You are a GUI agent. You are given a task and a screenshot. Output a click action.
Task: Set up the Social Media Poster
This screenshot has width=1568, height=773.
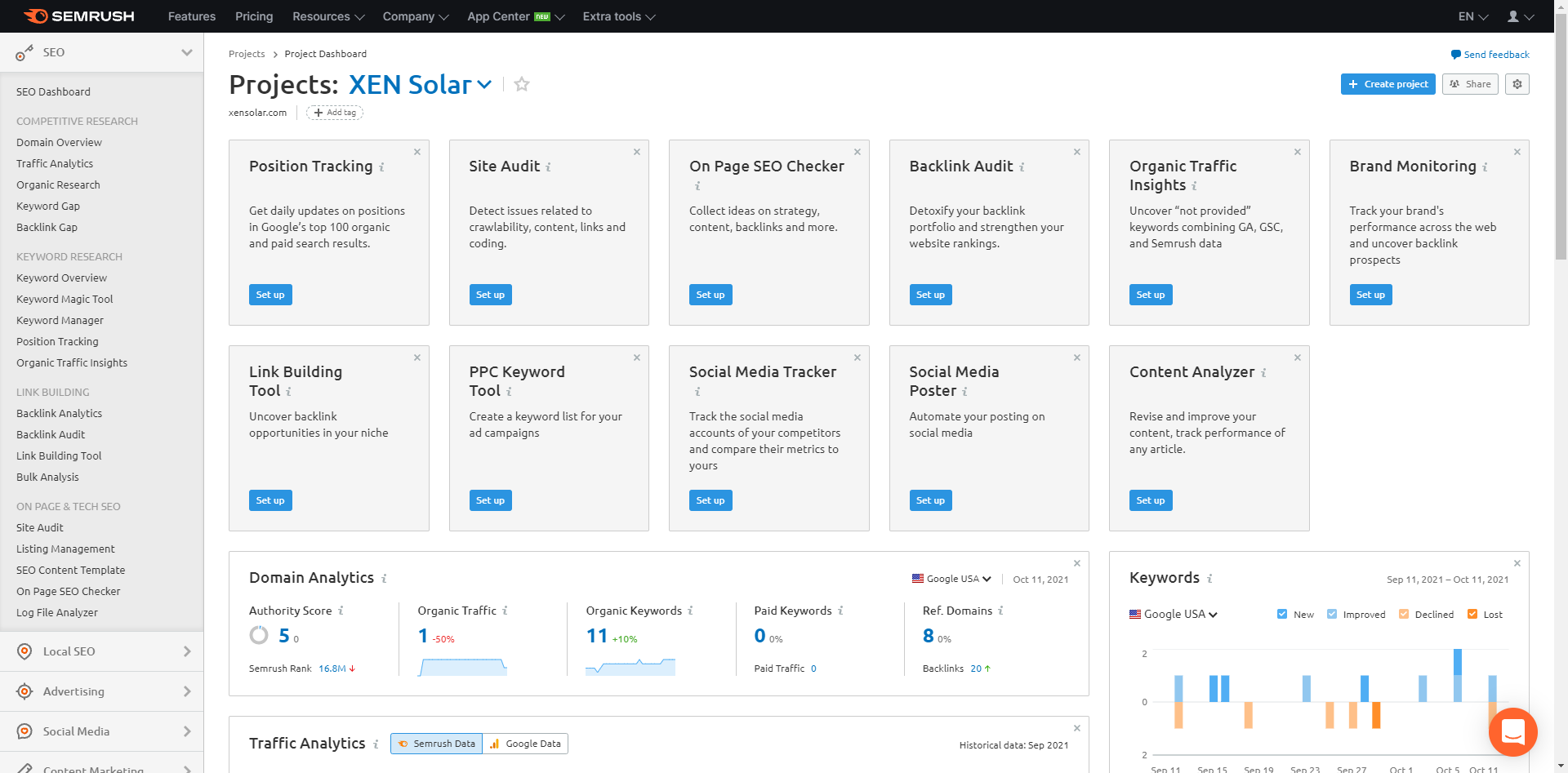pos(930,500)
